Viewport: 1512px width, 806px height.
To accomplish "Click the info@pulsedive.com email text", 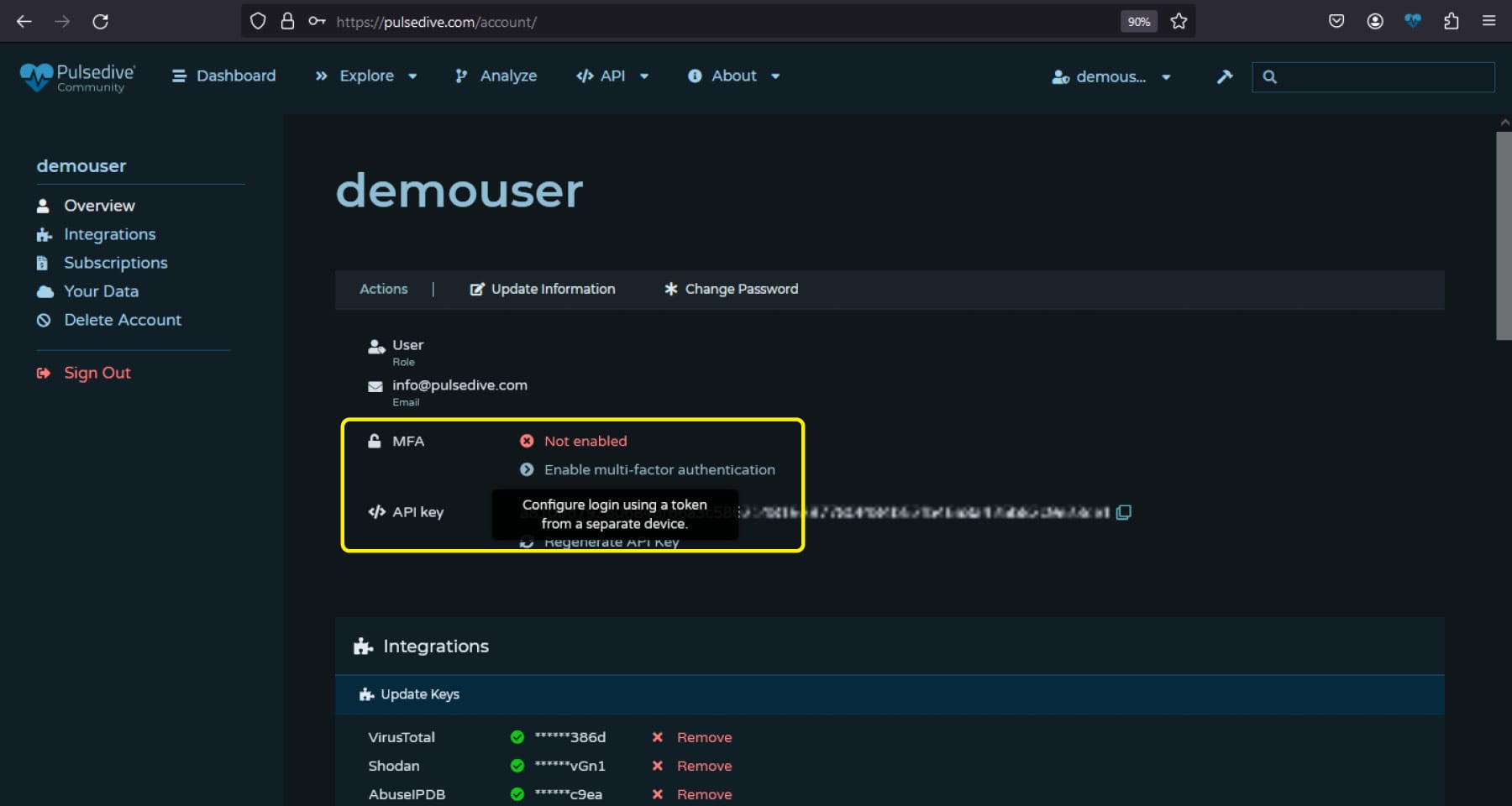I will coord(459,385).
